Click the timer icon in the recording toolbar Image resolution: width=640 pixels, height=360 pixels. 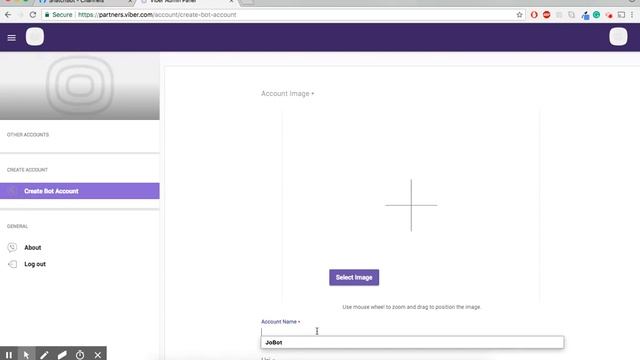point(80,355)
